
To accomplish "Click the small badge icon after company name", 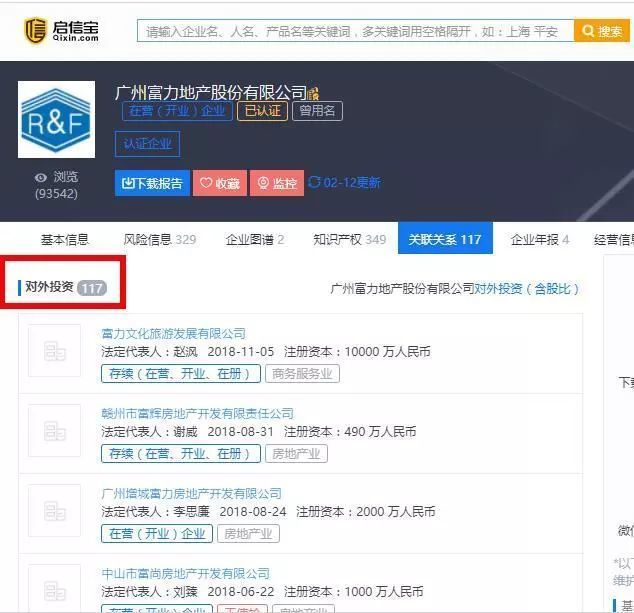I will coord(314,94).
